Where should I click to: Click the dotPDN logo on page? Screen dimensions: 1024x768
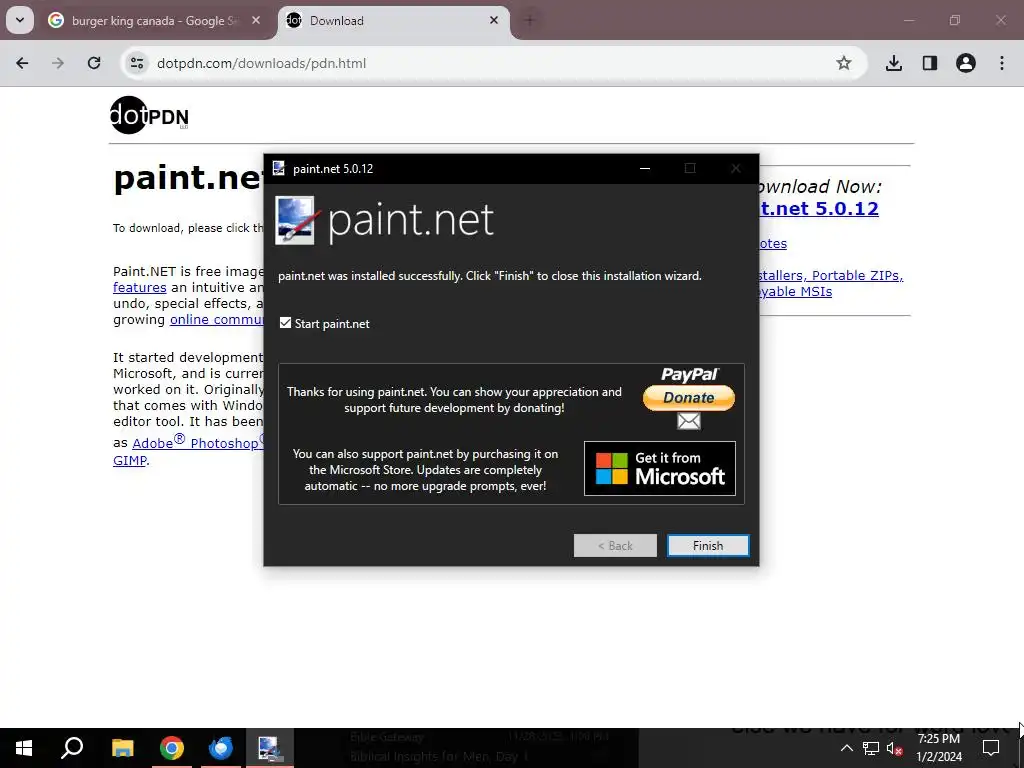click(150, 116)
